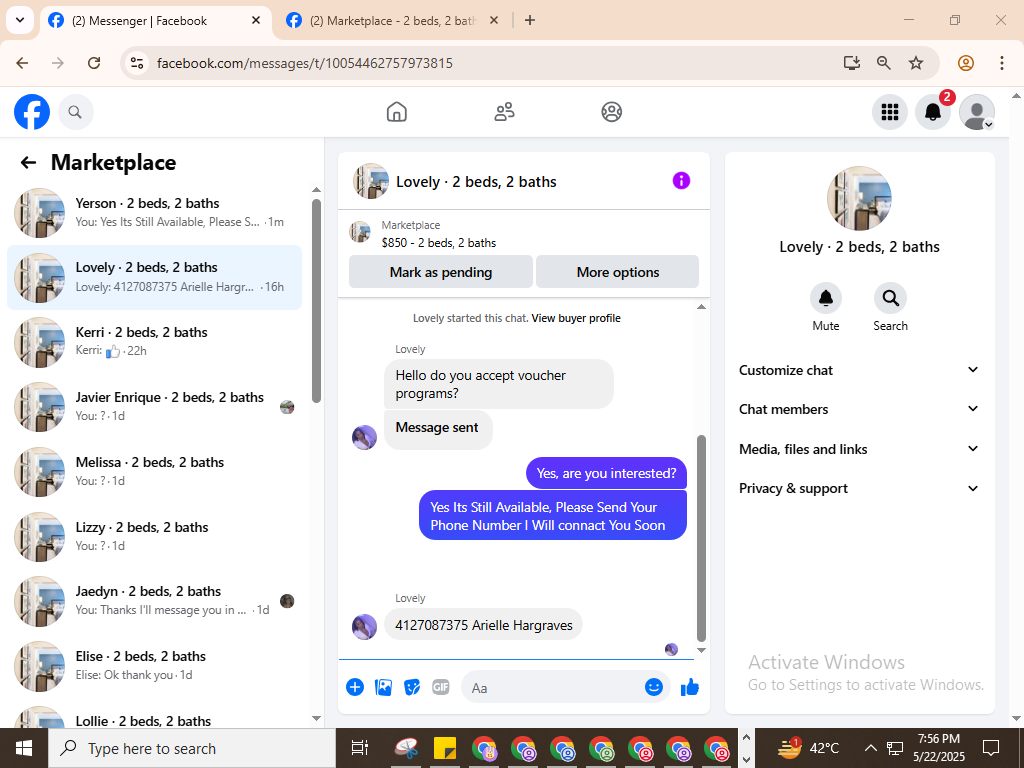The height and width of the screenshot is (768, 1024).
Task: Switch to Marketplace - 2 beds tab
Action: (x=392, y=21)
